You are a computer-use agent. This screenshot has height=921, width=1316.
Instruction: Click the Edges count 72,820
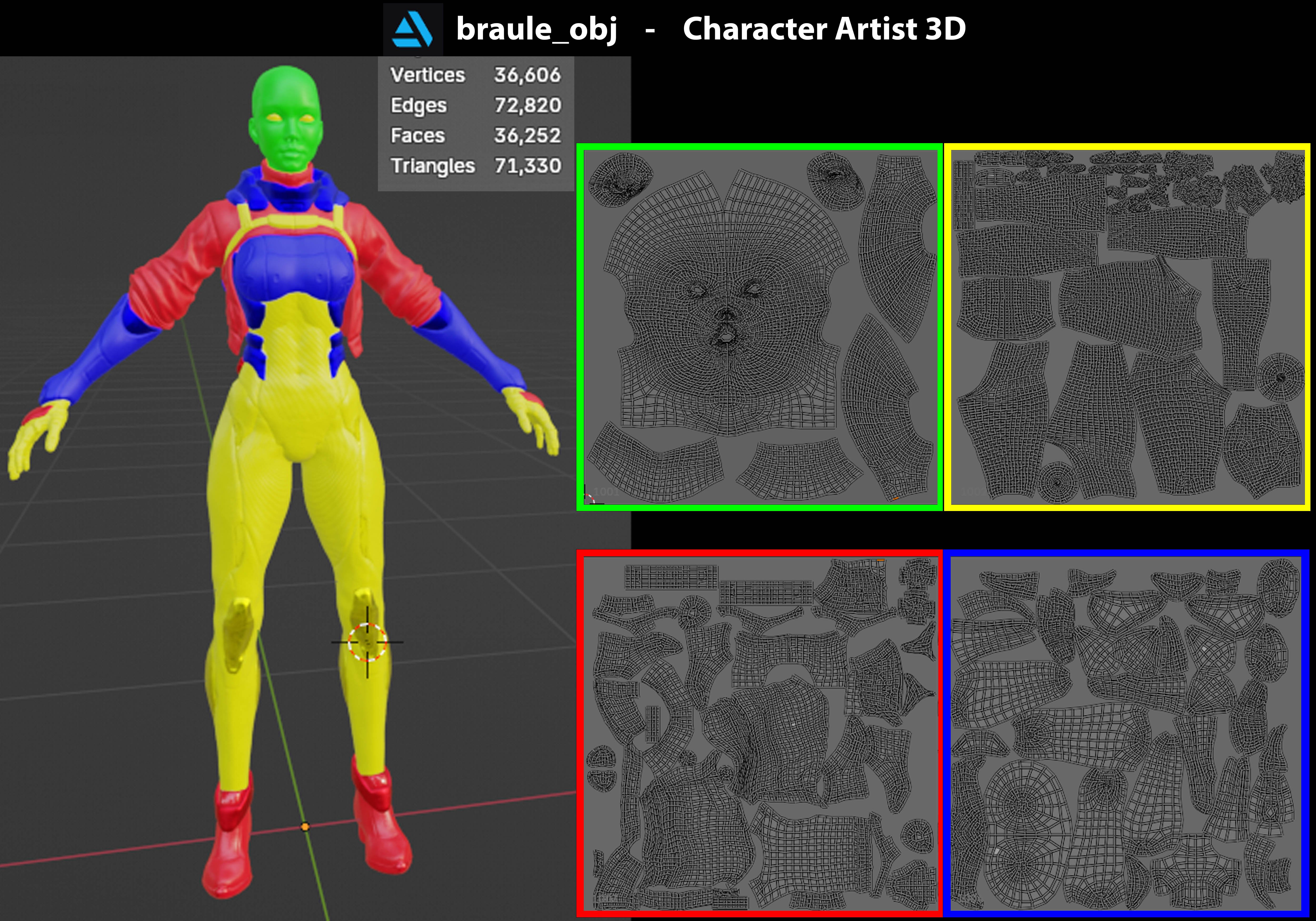point(527,106)
